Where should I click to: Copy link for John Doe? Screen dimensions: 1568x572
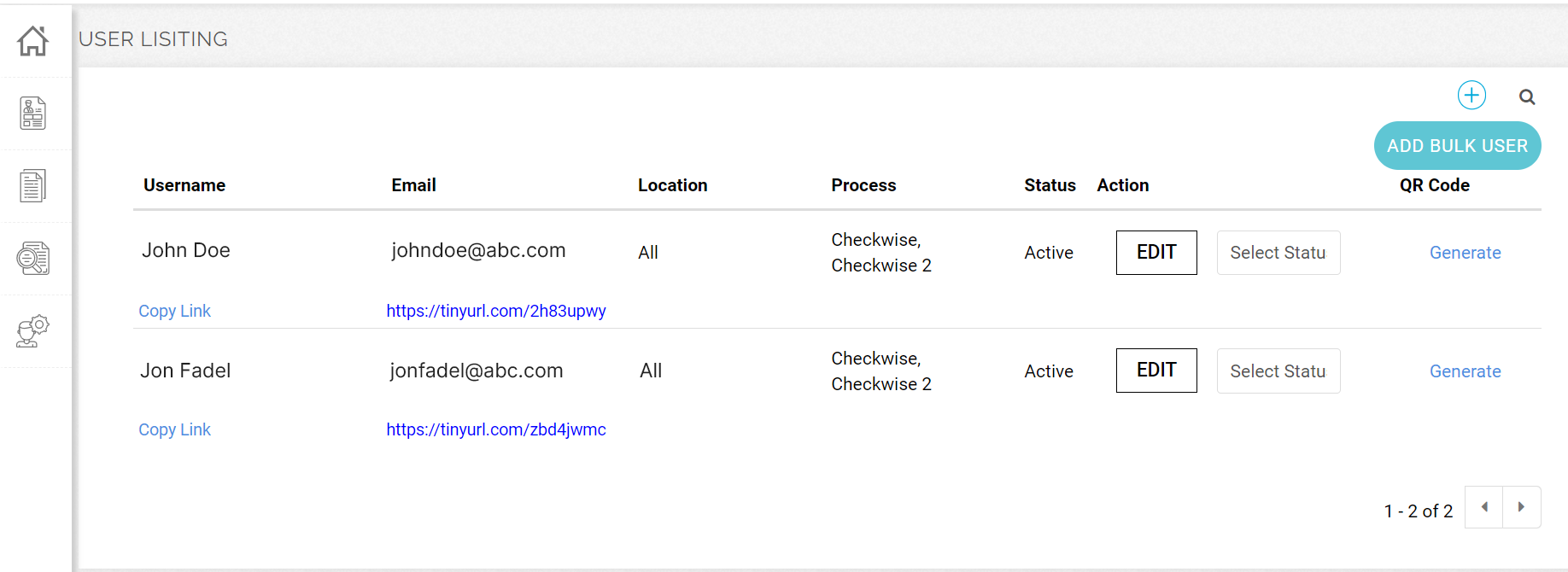[x=174, y=311]
